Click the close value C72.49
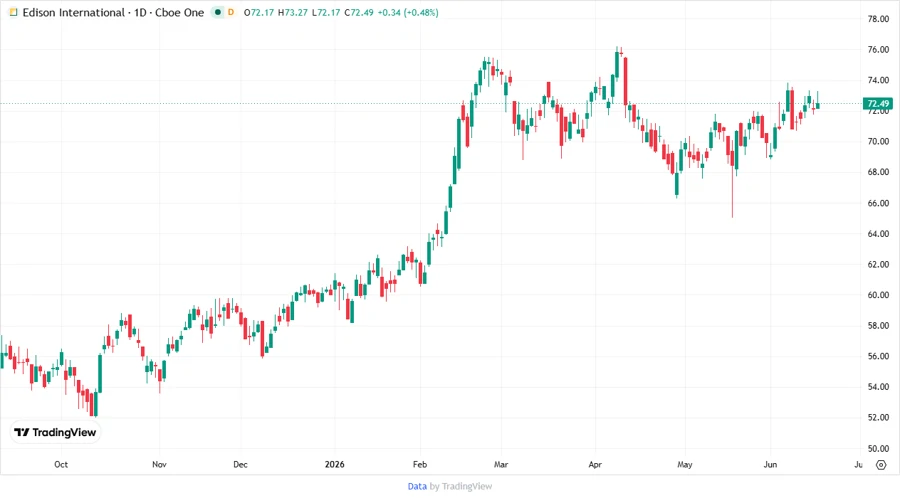The width and height of the screenshot is (900, 498). coord(359,13)
